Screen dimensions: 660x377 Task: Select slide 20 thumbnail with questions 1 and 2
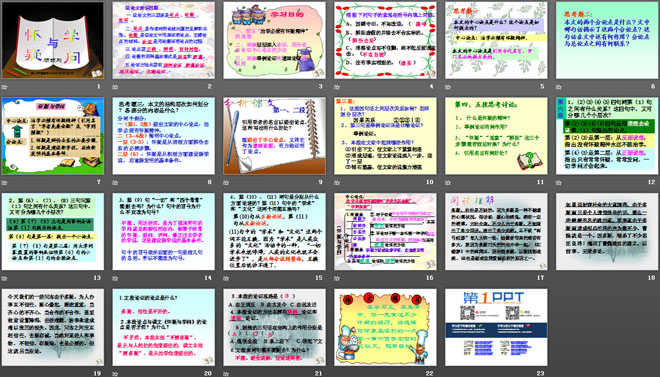pyautogui.click(x=164, y=327)
